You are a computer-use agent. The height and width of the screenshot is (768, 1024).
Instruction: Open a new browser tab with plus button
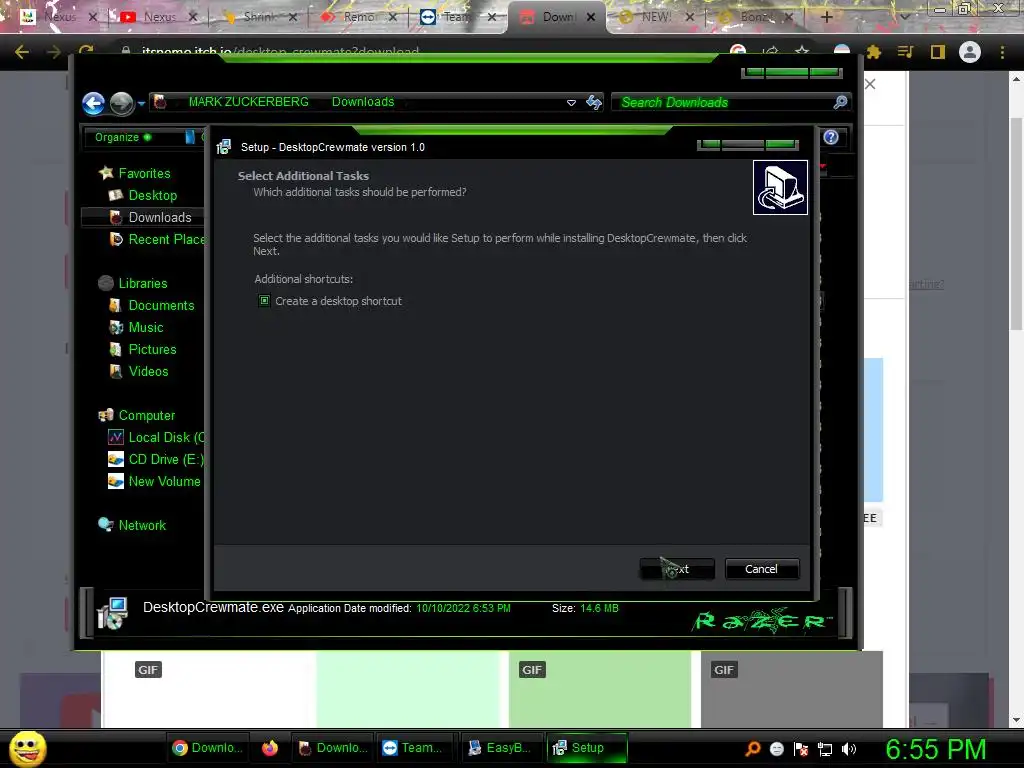click(x=826, y=17)
